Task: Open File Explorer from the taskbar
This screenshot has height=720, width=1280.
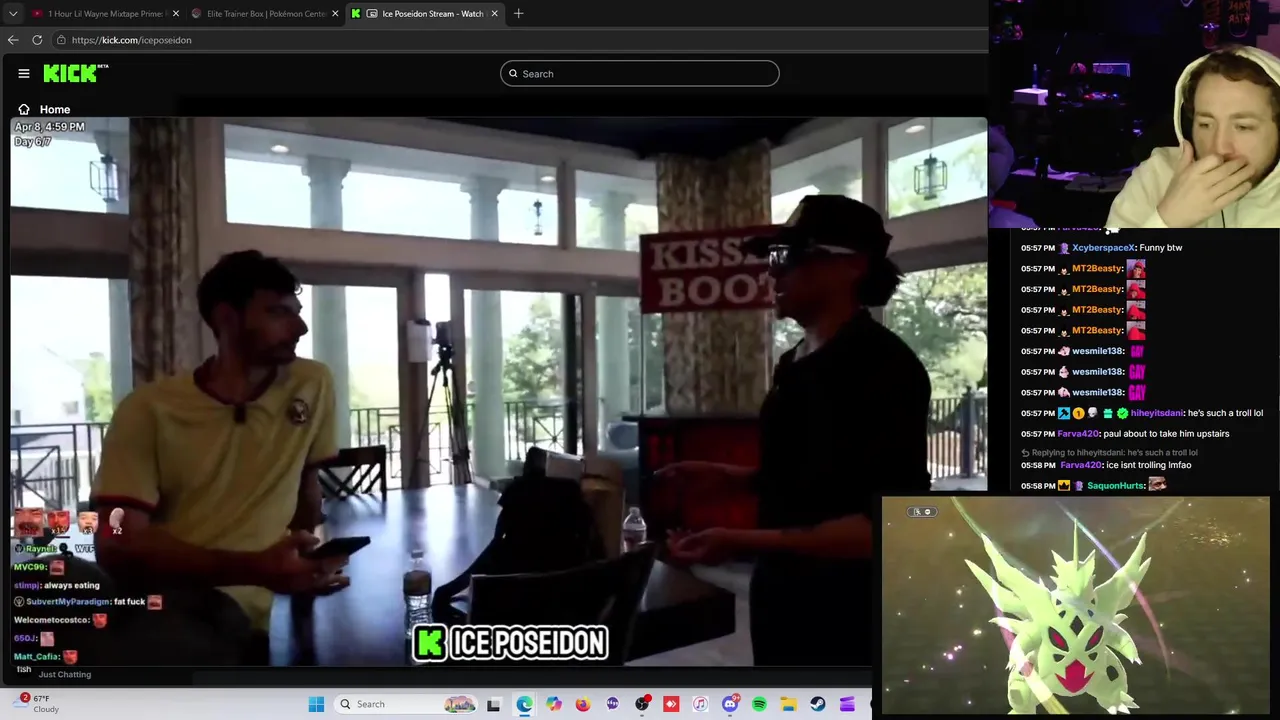Action: coord(788,704)
